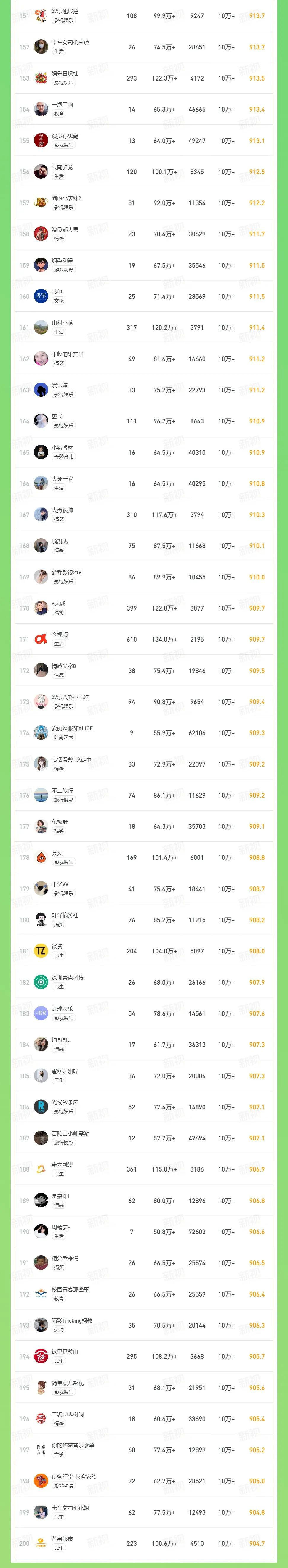The height and width of the screenshot is (1568, 288).
Task: Click the 深圳壹点科技 green target logo
Action: 41,982
